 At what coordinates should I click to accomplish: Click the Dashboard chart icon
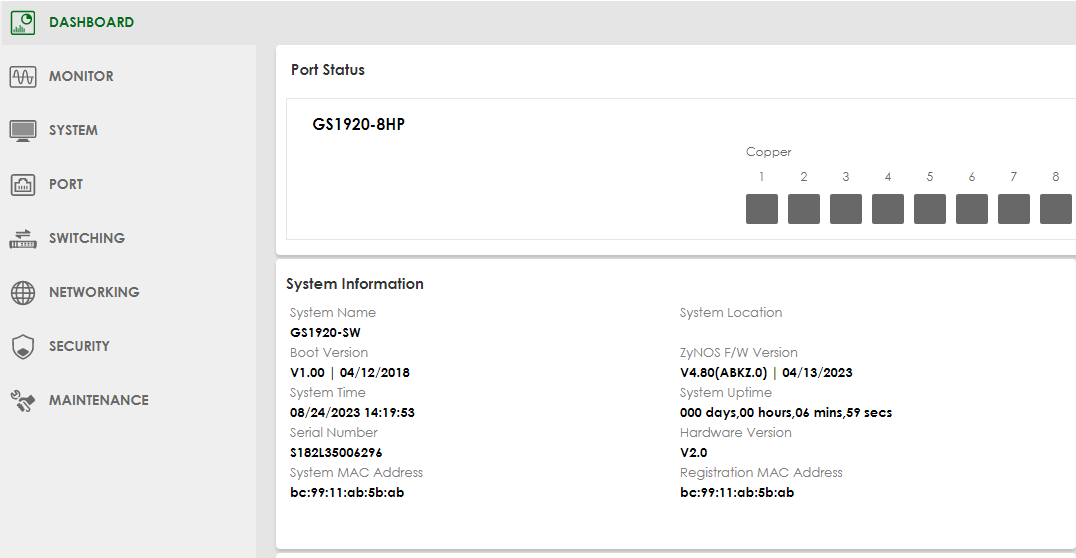click(23, 23)
